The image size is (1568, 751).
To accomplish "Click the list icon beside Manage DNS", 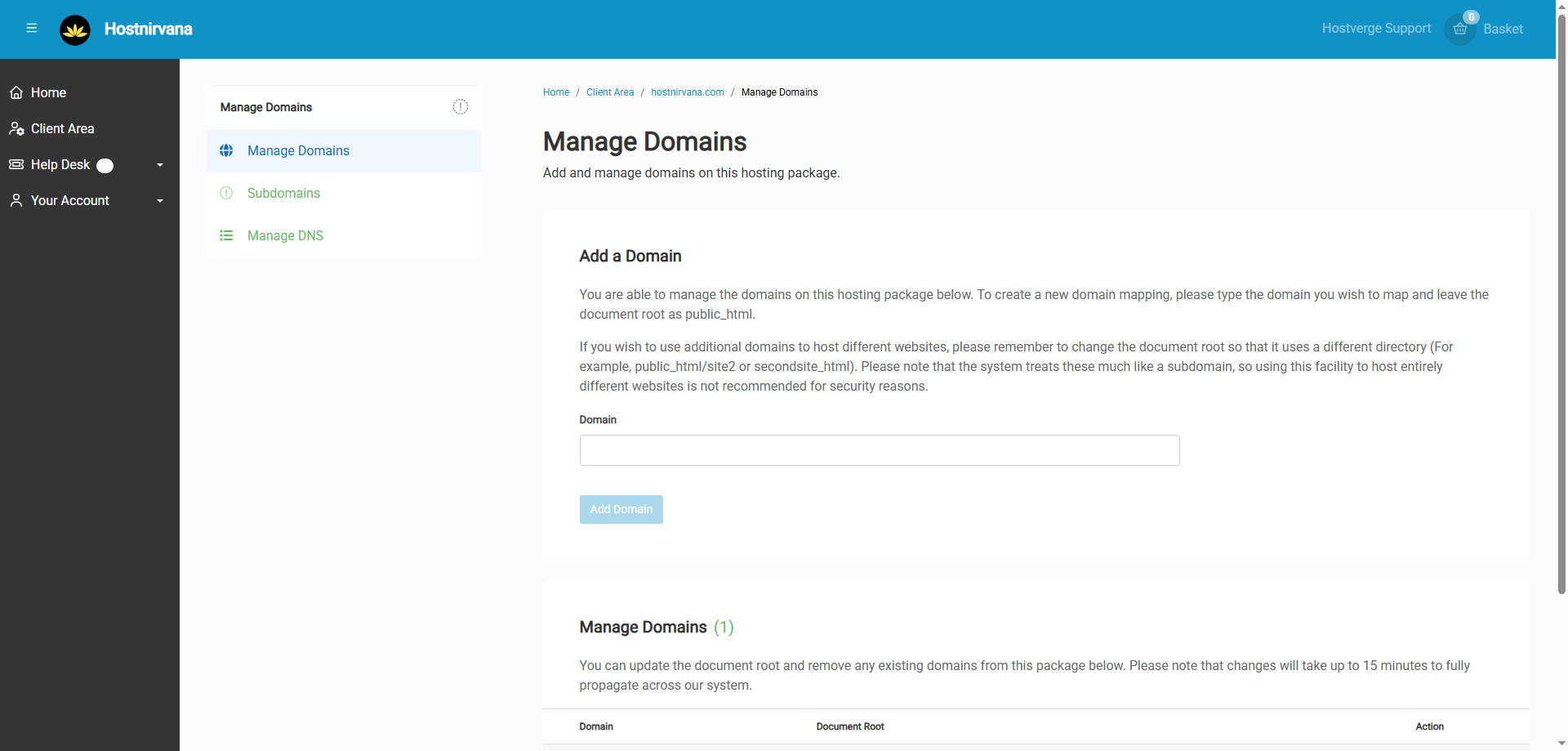I will [226, 236].
